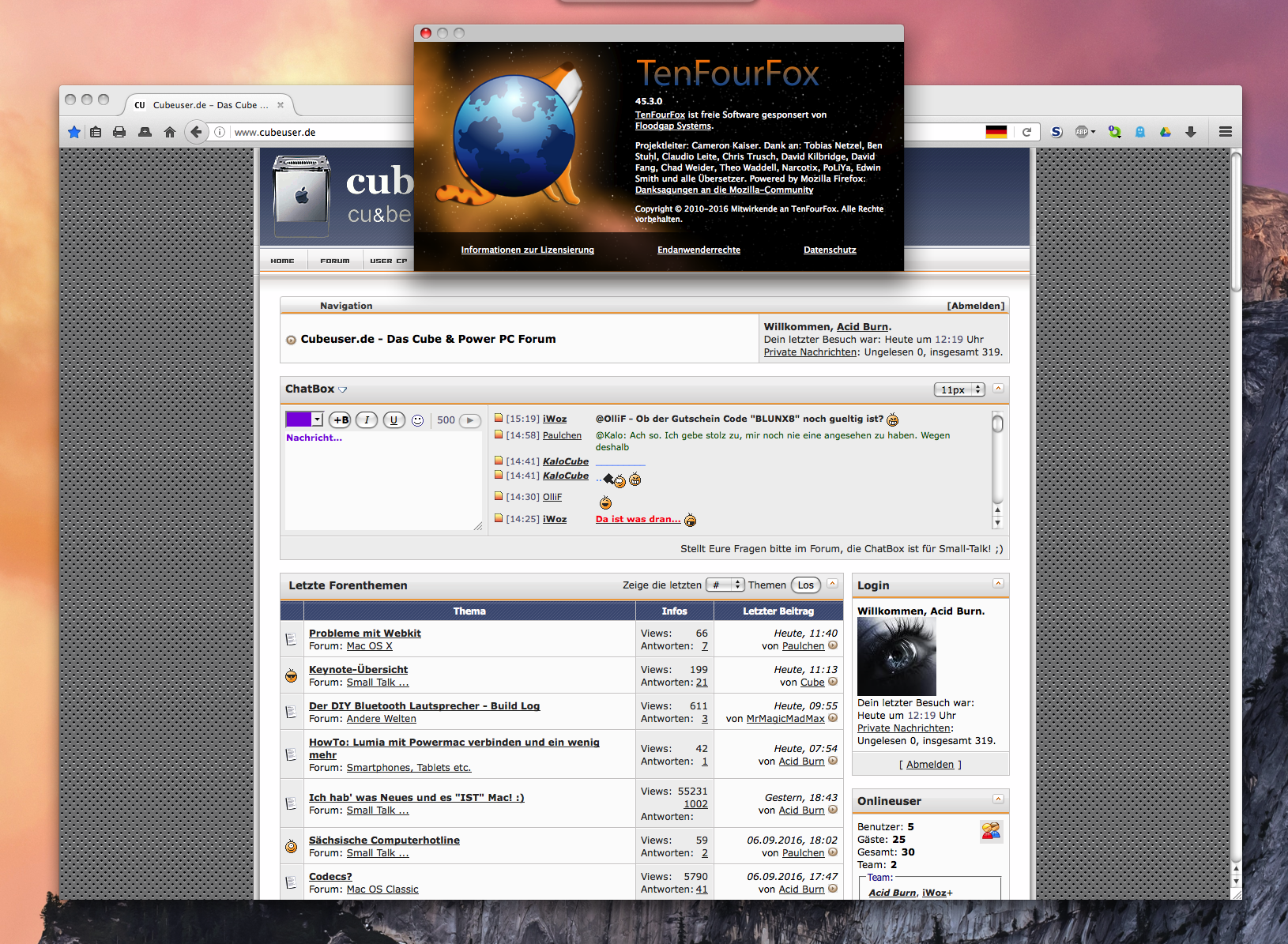Pick the purple chat text color swatch
The height and width of the screenshot is (944, 1288).
(299, 419)
